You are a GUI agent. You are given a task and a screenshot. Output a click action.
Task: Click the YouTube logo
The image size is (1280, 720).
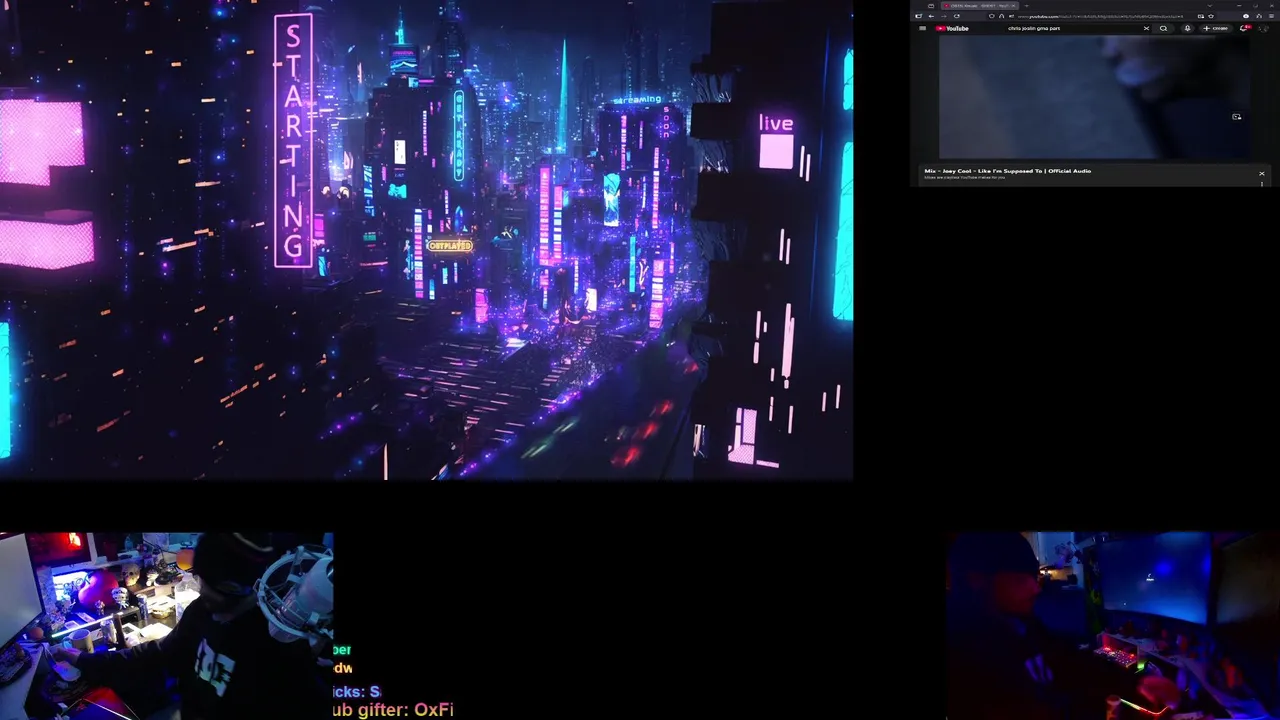952,28
